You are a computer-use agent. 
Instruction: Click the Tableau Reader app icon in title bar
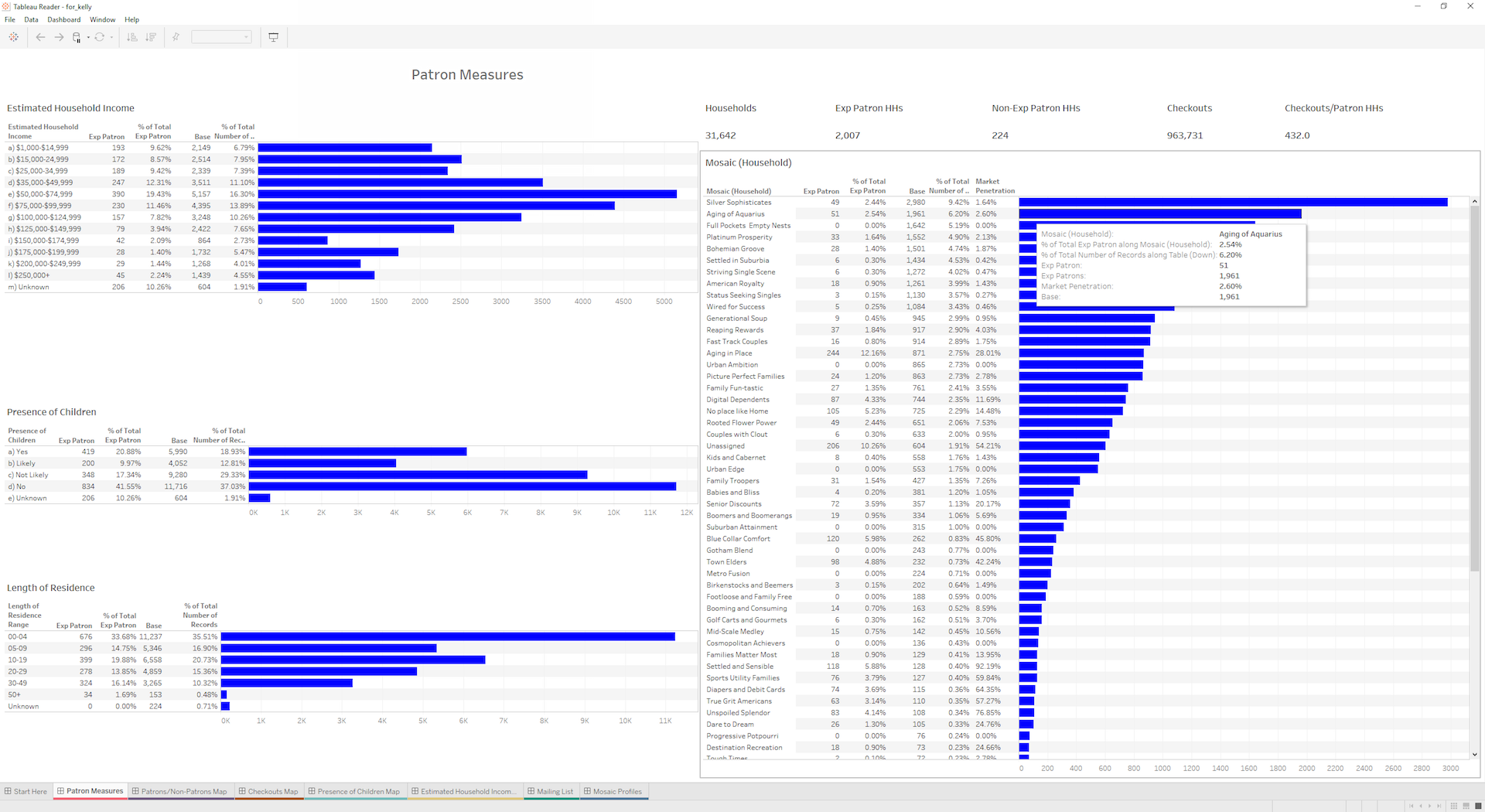tap(7, 6)
